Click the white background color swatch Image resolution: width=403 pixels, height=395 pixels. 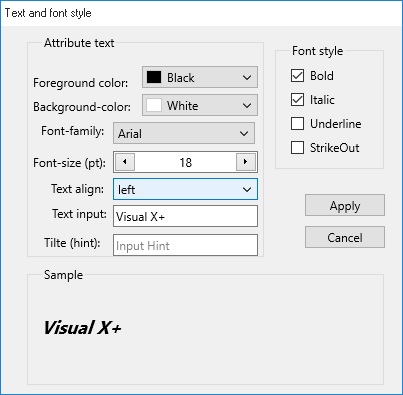coord(154,105)
